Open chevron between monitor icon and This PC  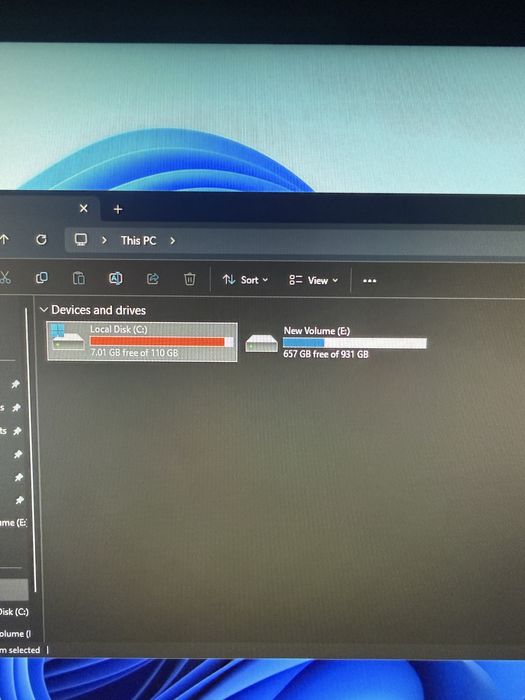click(x=104, y=240)
